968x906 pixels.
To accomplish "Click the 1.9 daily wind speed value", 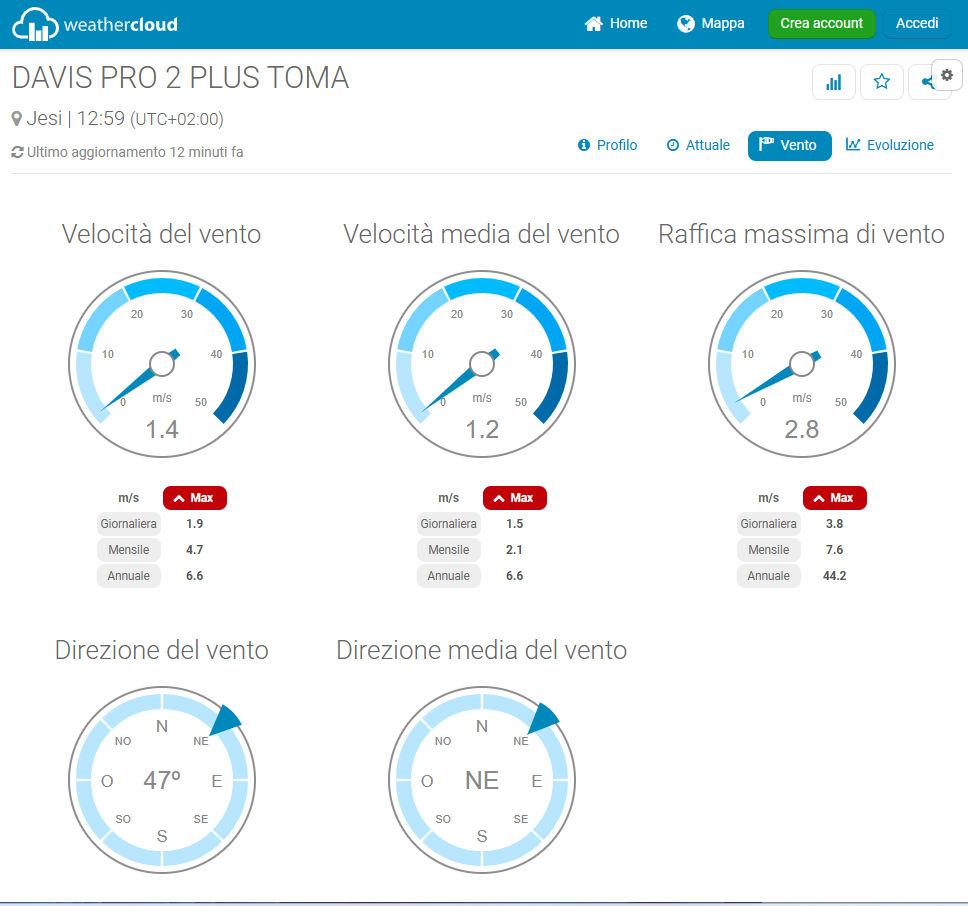I will pyautogui.click(x=194, y=523).
